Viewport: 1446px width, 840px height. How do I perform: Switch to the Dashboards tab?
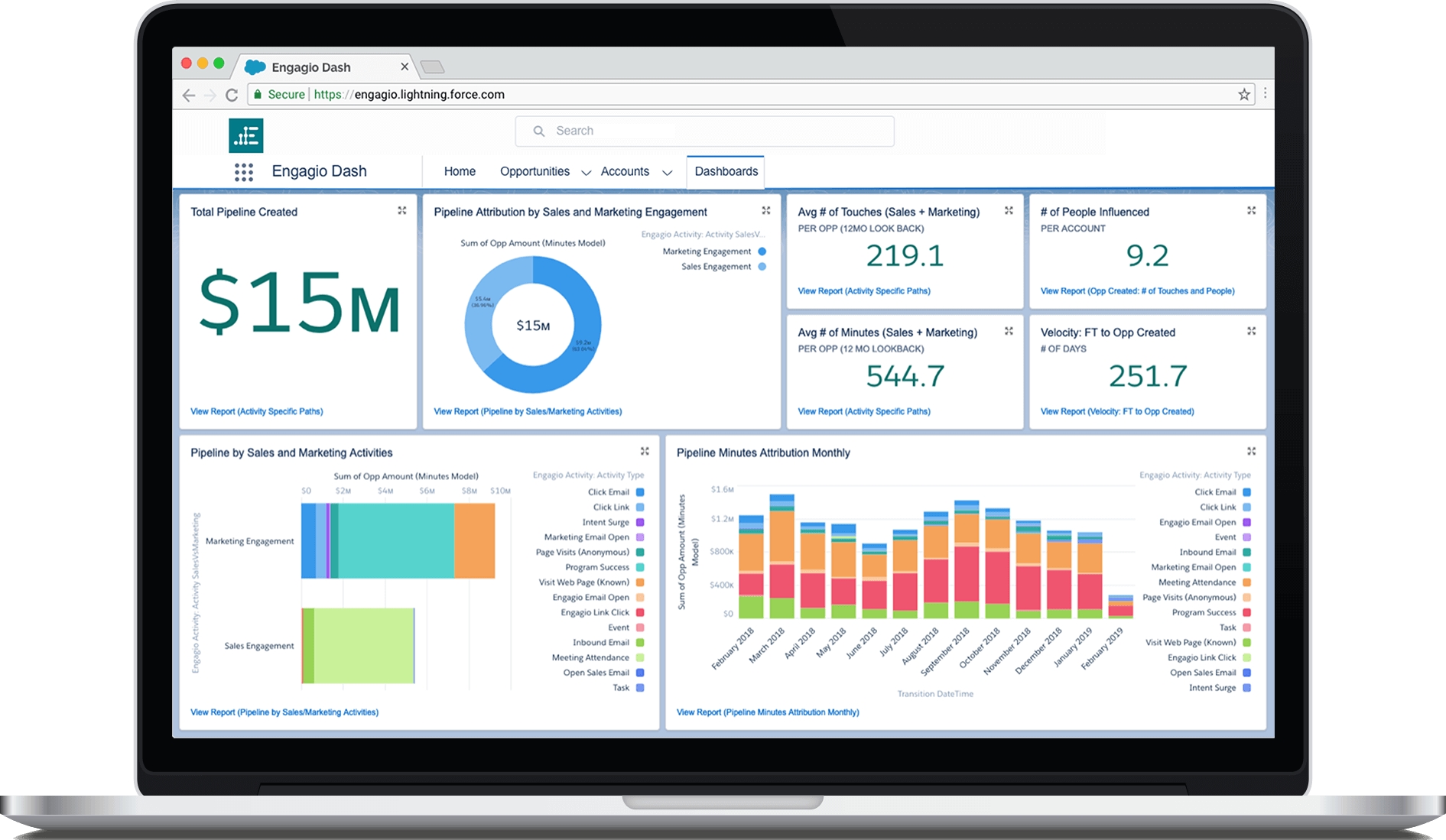[x=726, y=171]
